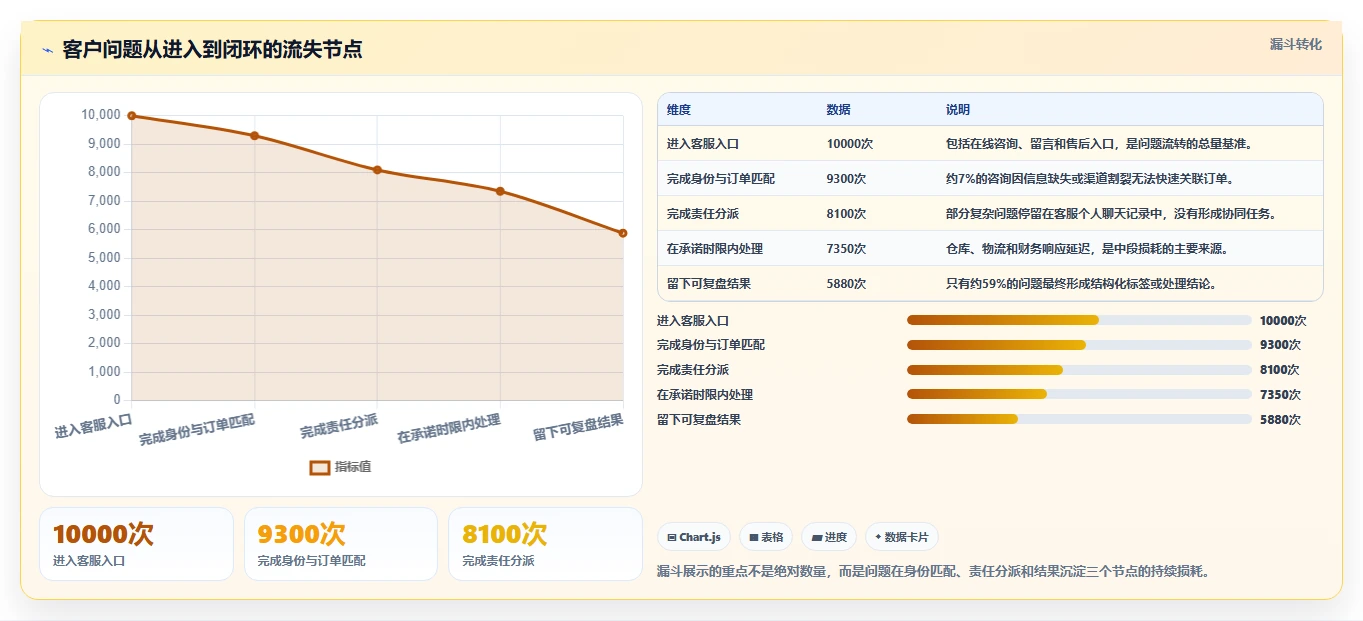Click the chart data point for 完成责任分派
Screen dimensions: 1363x621
click(377, 170)
